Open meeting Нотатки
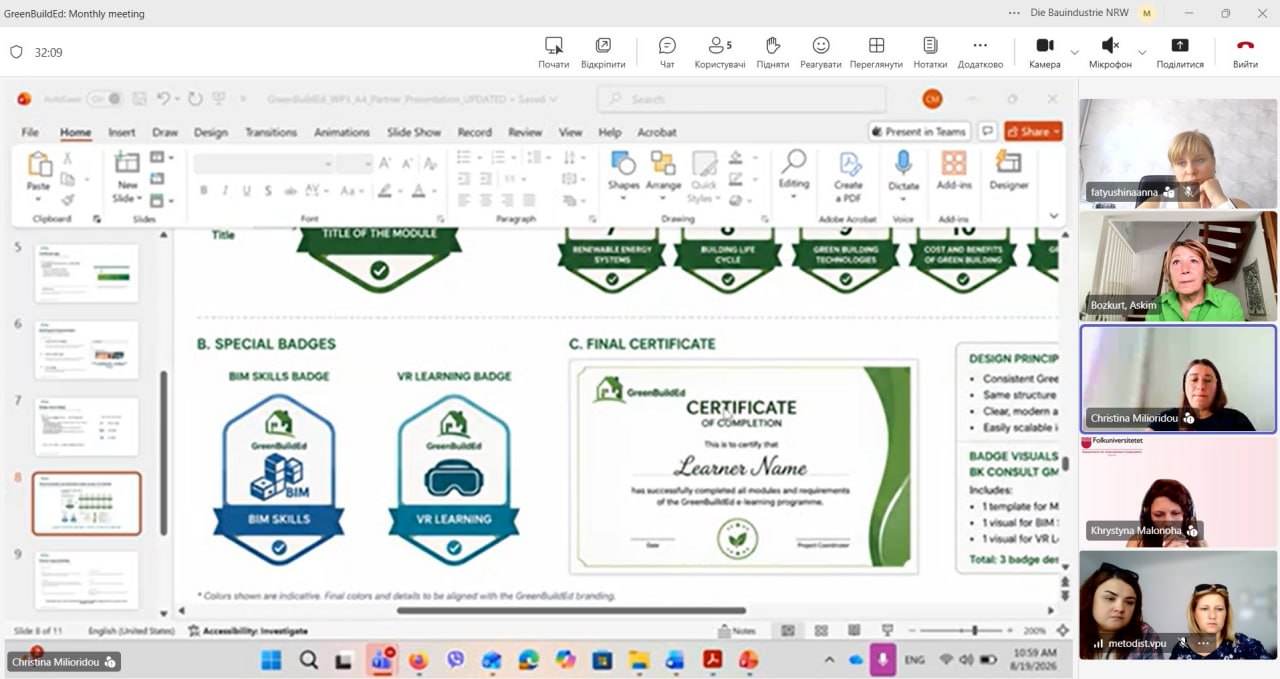Image resolution: width=1280 pixels, height=679 pixels. click(930, 52)
